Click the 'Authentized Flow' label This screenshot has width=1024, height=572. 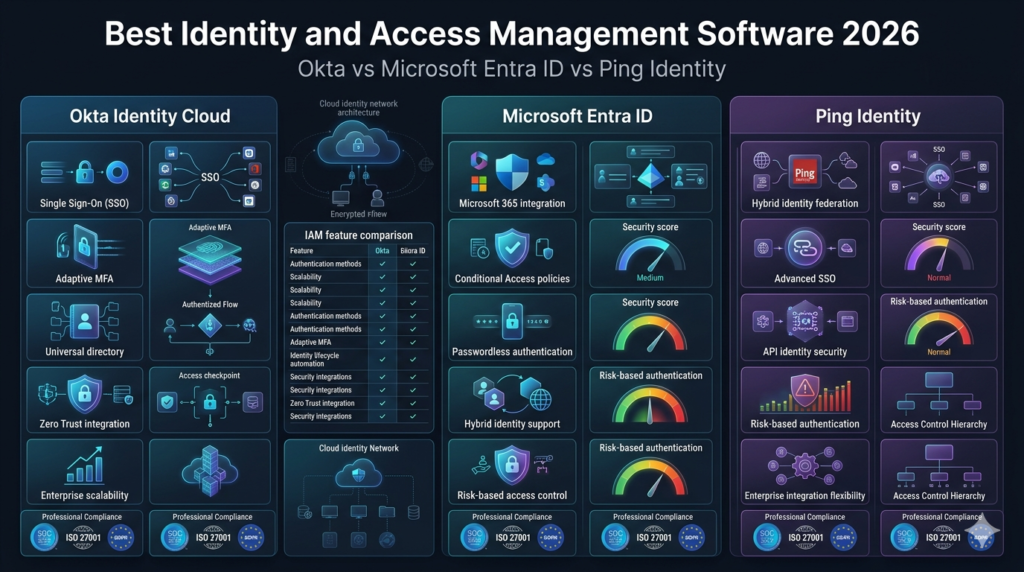[210, 304]
